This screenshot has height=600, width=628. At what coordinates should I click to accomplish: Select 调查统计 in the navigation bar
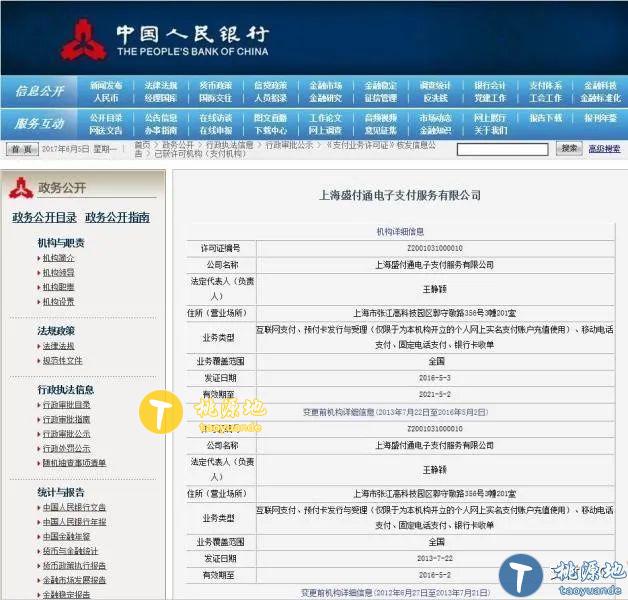point(435,85)
